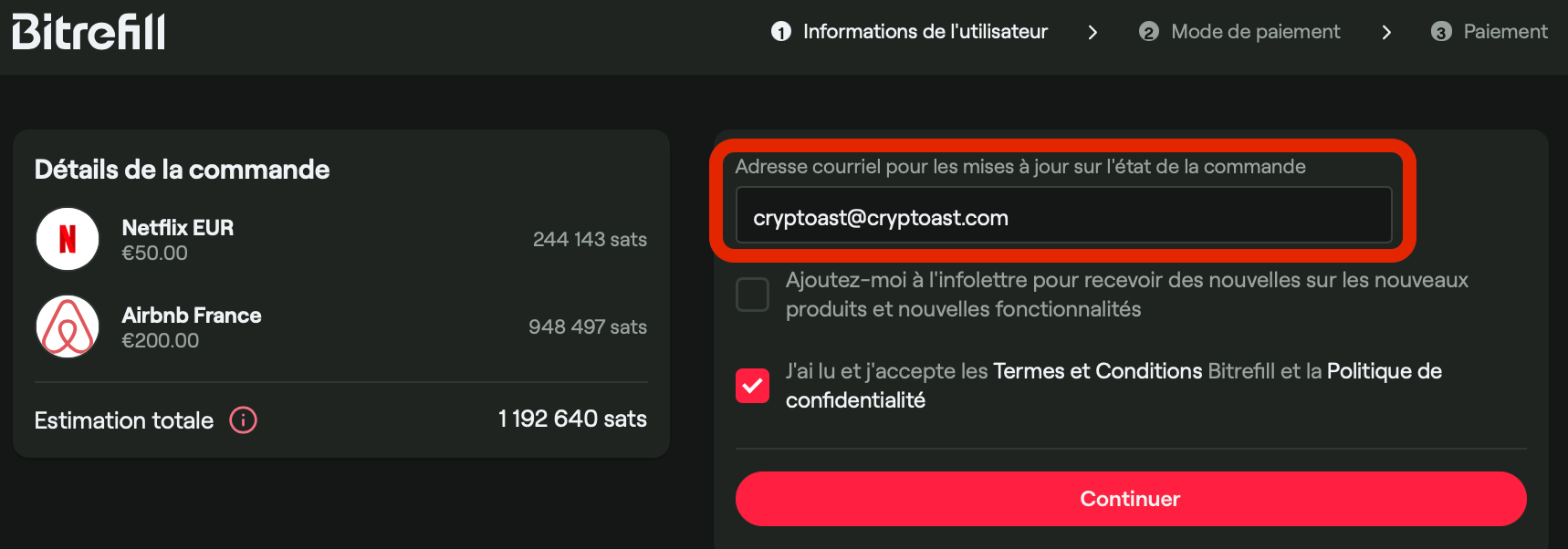Click the chevron before the Paiement step

1386,31
